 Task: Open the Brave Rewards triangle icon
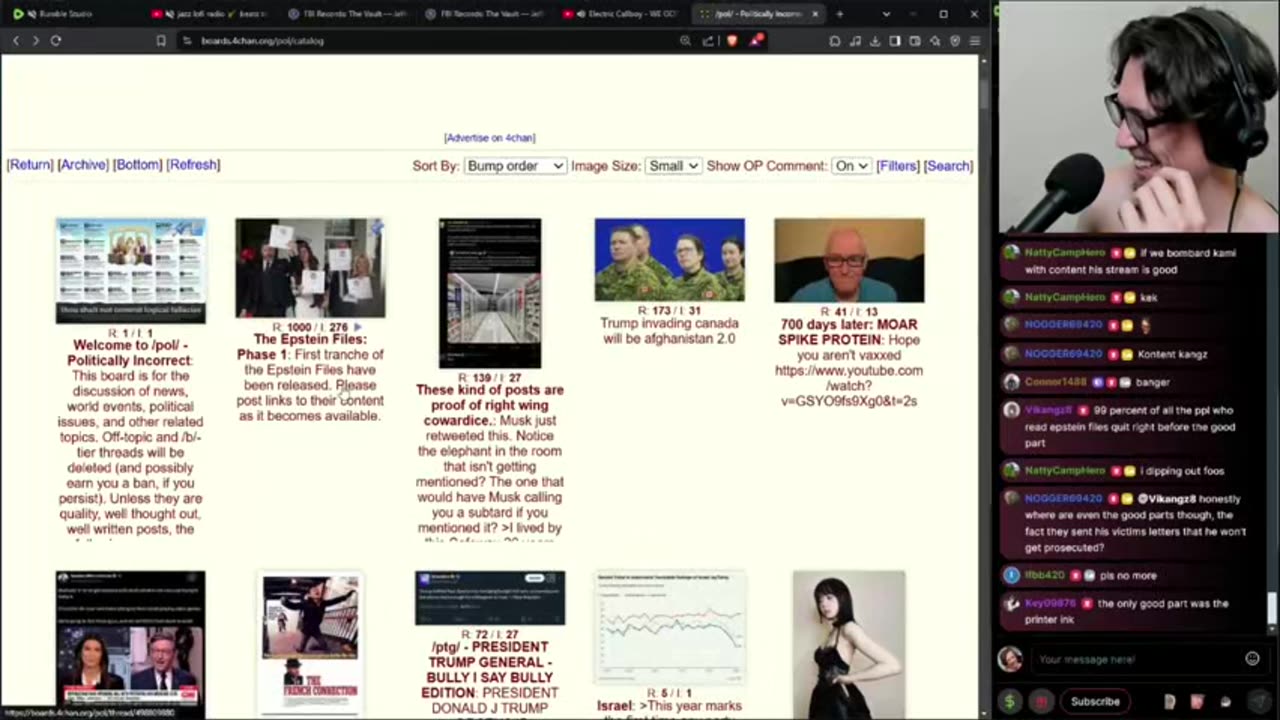758,41
